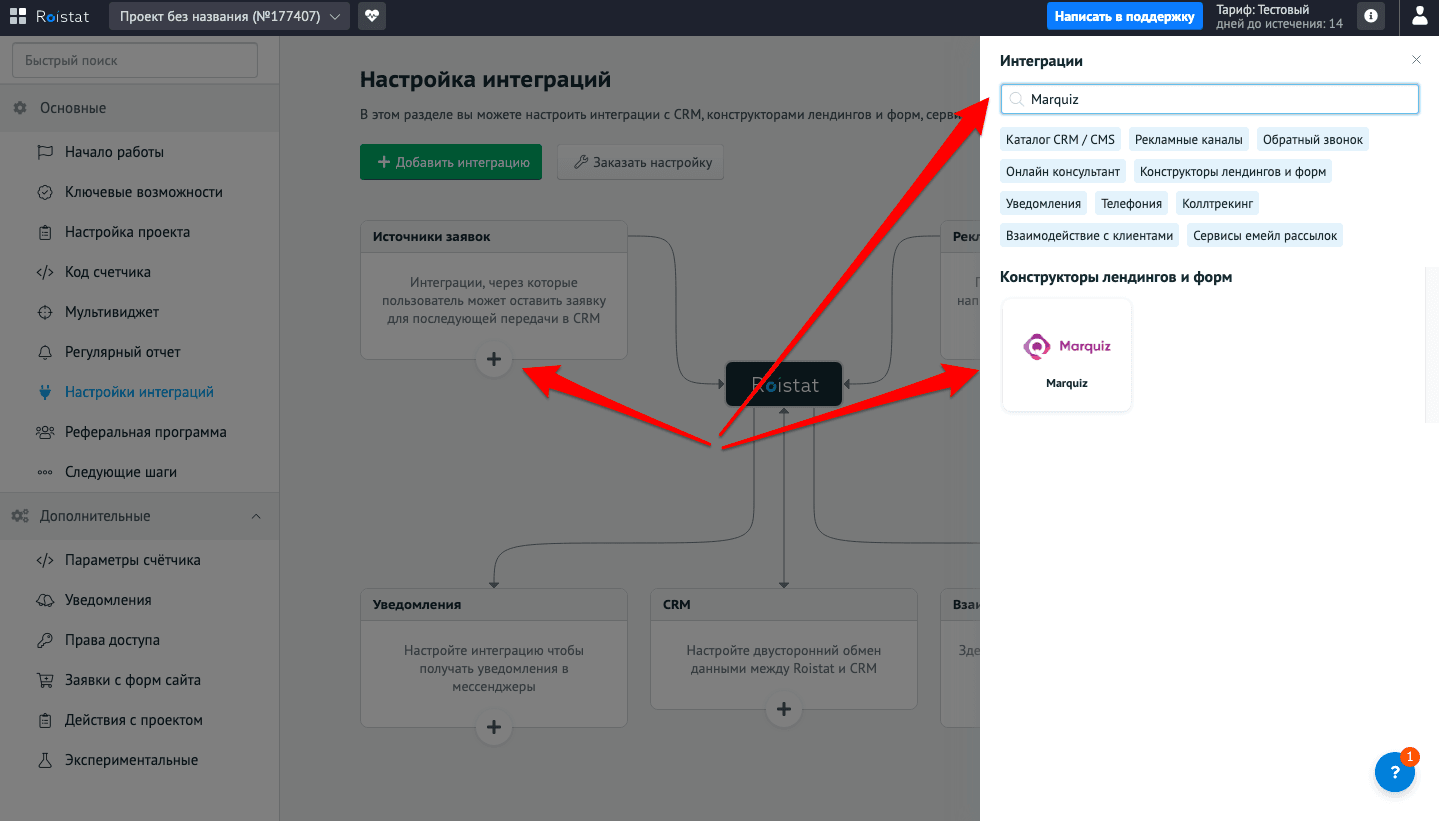
Task: Click Добавить интеграцию green button
Action: 451,162
